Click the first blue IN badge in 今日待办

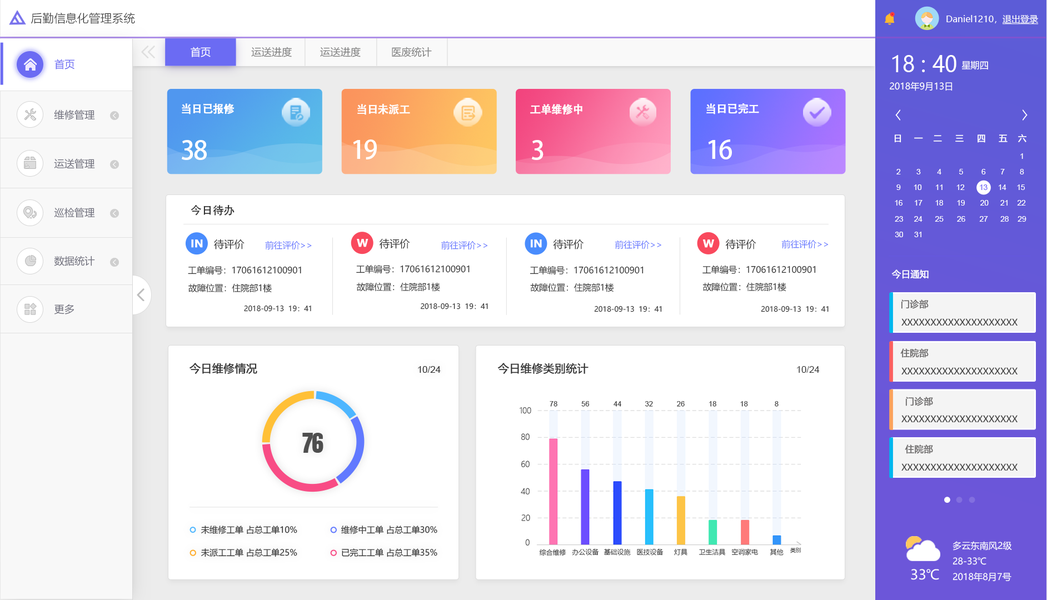(196, 244)
